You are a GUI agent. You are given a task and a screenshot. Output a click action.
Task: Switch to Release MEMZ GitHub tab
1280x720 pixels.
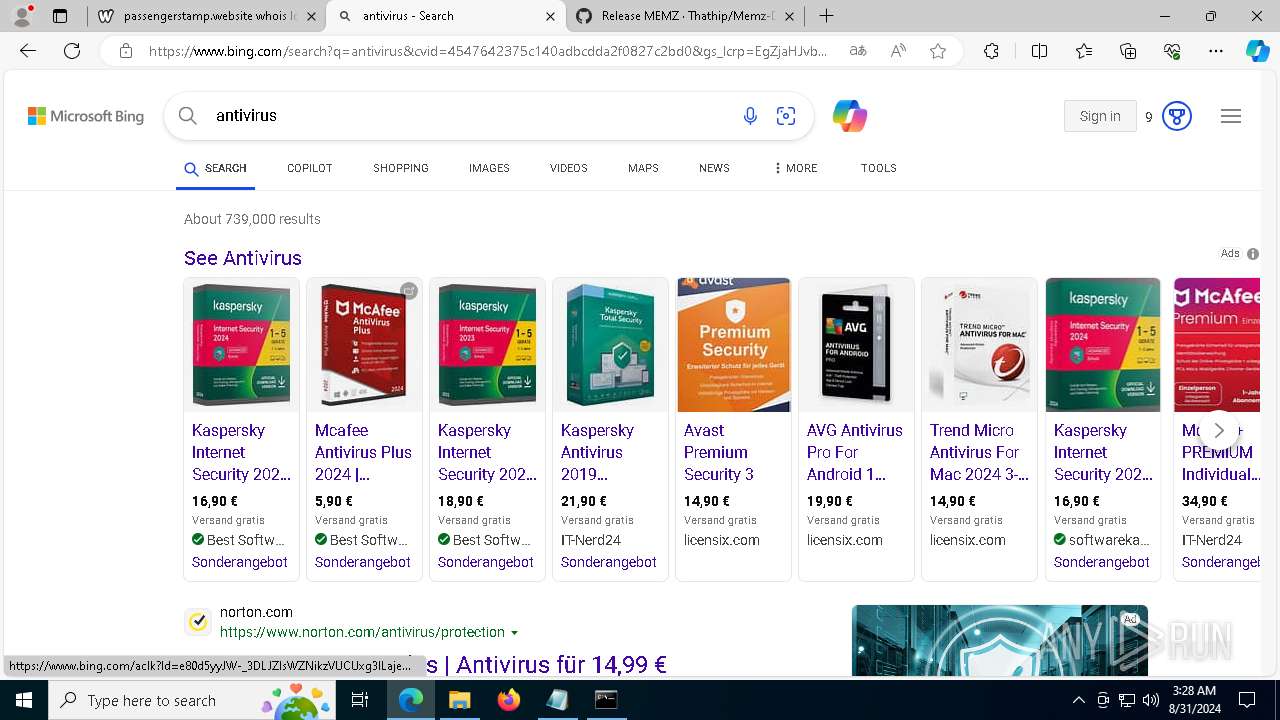686,16
